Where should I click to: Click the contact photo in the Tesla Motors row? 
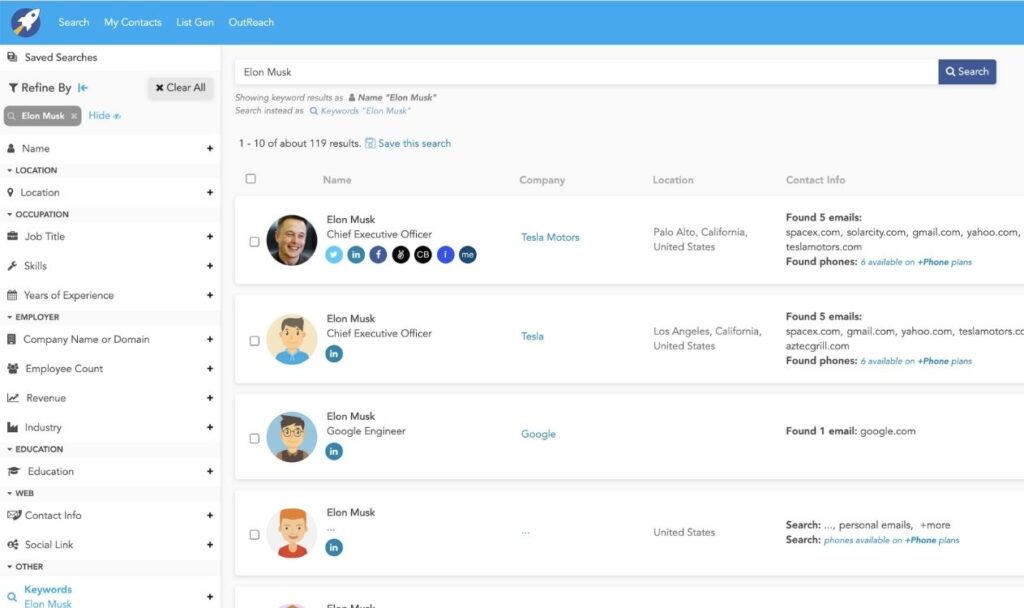292,240
